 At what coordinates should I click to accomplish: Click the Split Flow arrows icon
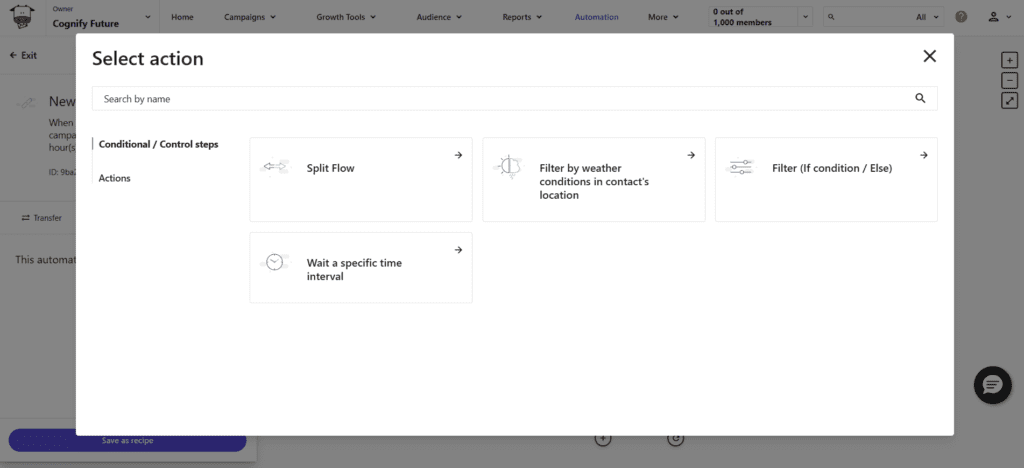point(274,167)
